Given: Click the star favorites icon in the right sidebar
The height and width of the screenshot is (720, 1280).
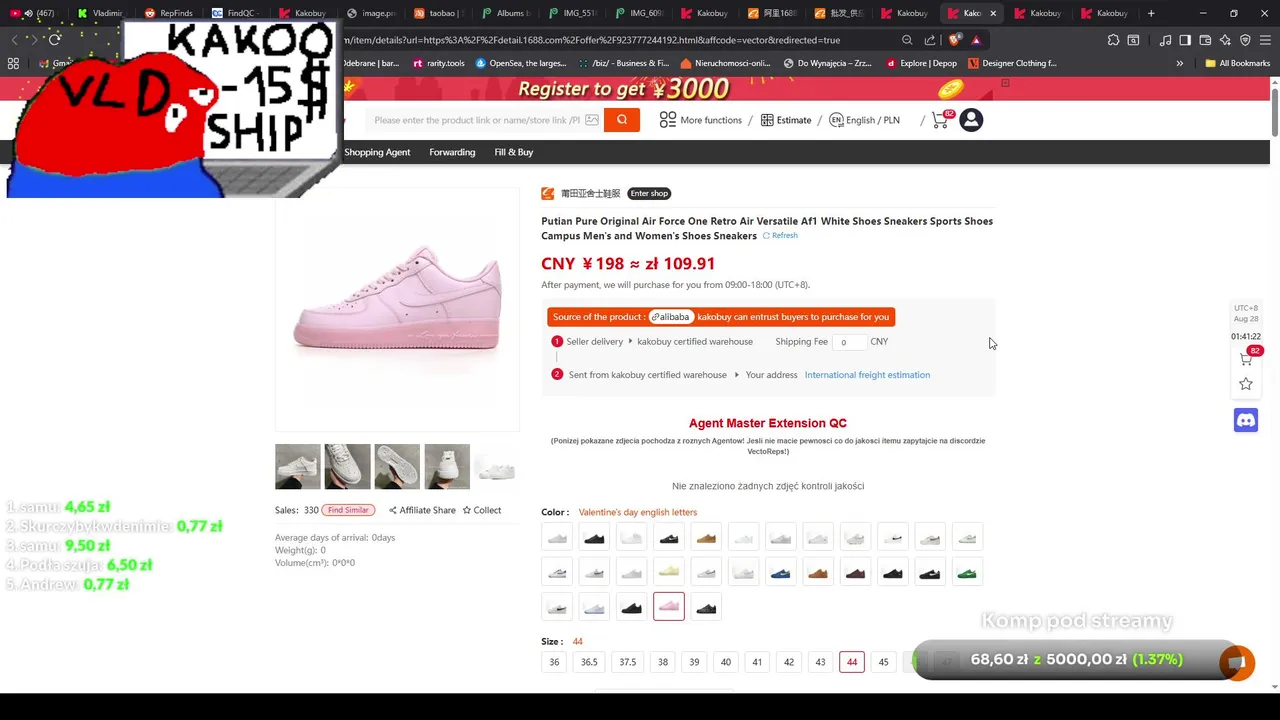Looking at the screenshot, I should pos(1246,384).
